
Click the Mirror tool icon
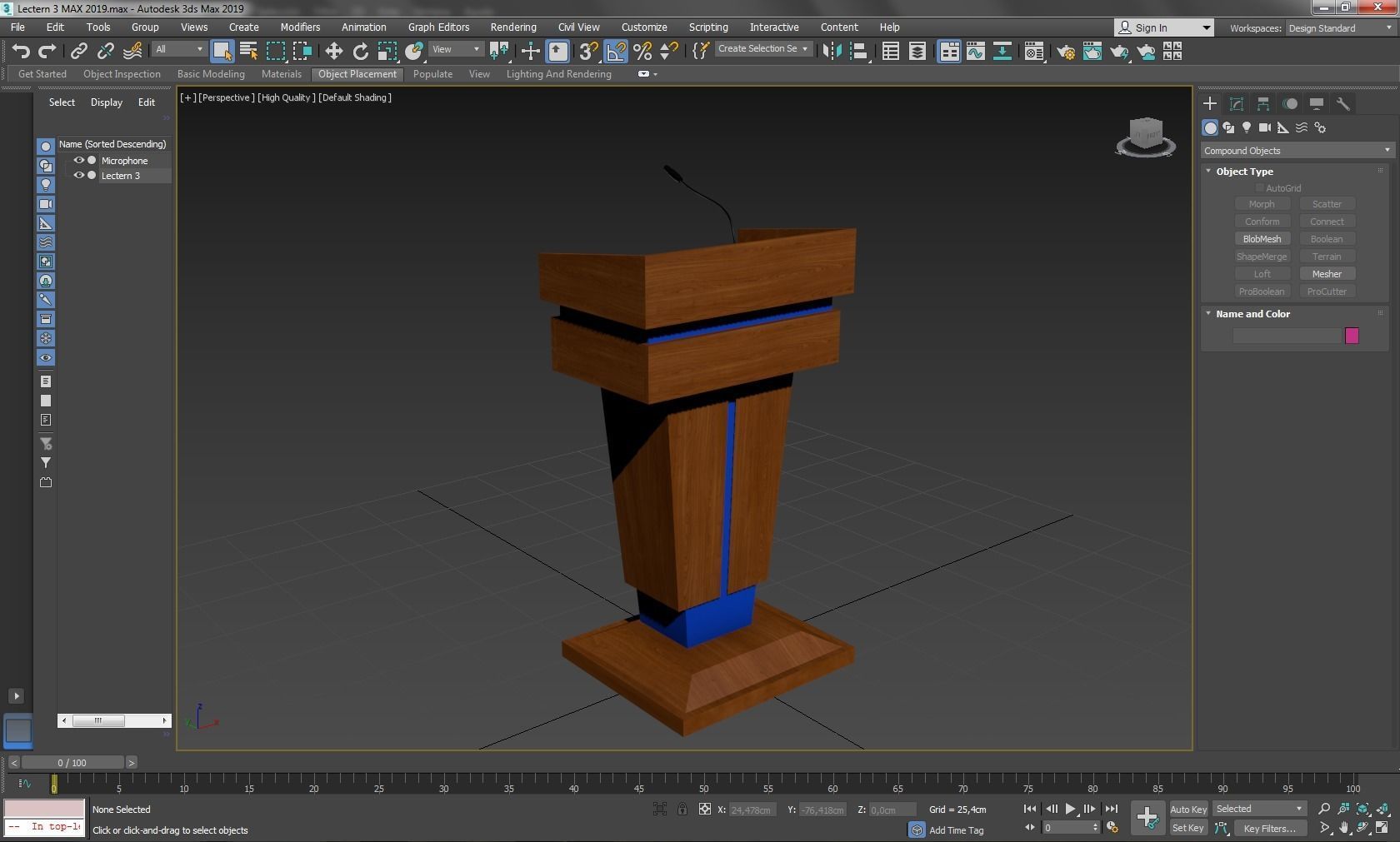(832, 52)
